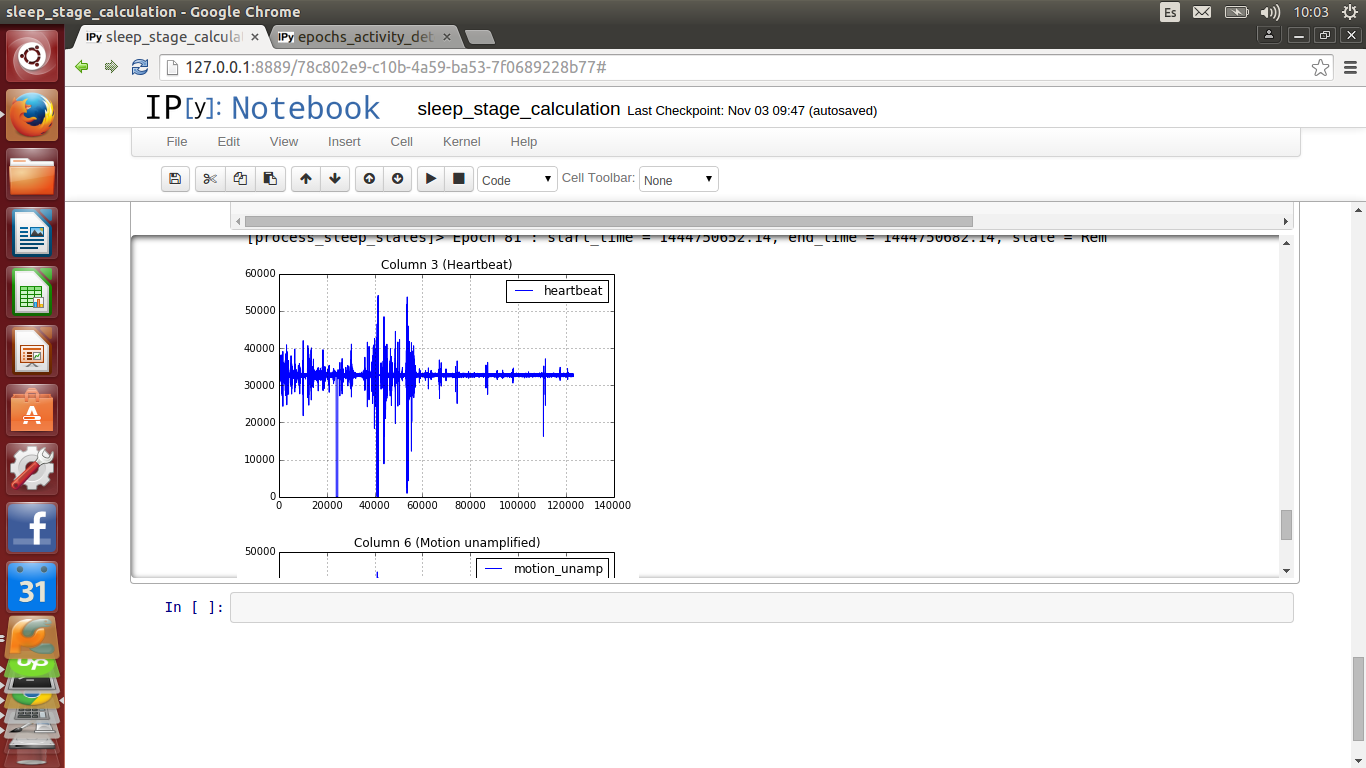This screenshot has height=768, width=1366.
Task: Copy the selected cell from the toolbar
Action: (240, 179)
